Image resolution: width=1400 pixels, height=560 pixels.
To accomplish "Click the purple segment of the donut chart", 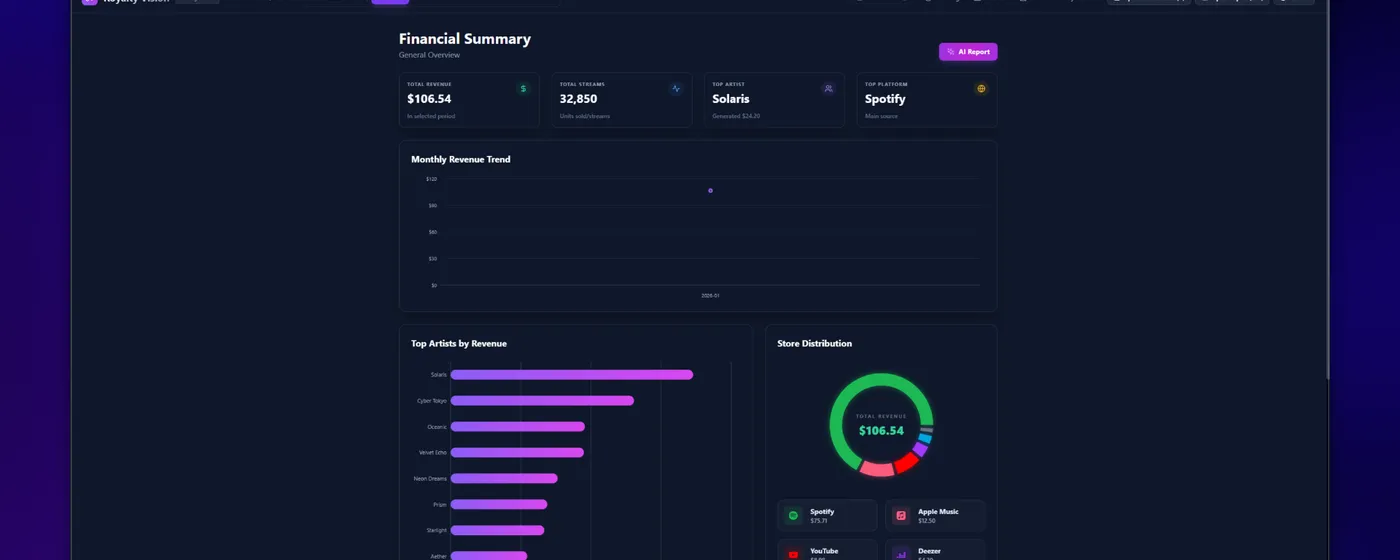I will [921, 450].
